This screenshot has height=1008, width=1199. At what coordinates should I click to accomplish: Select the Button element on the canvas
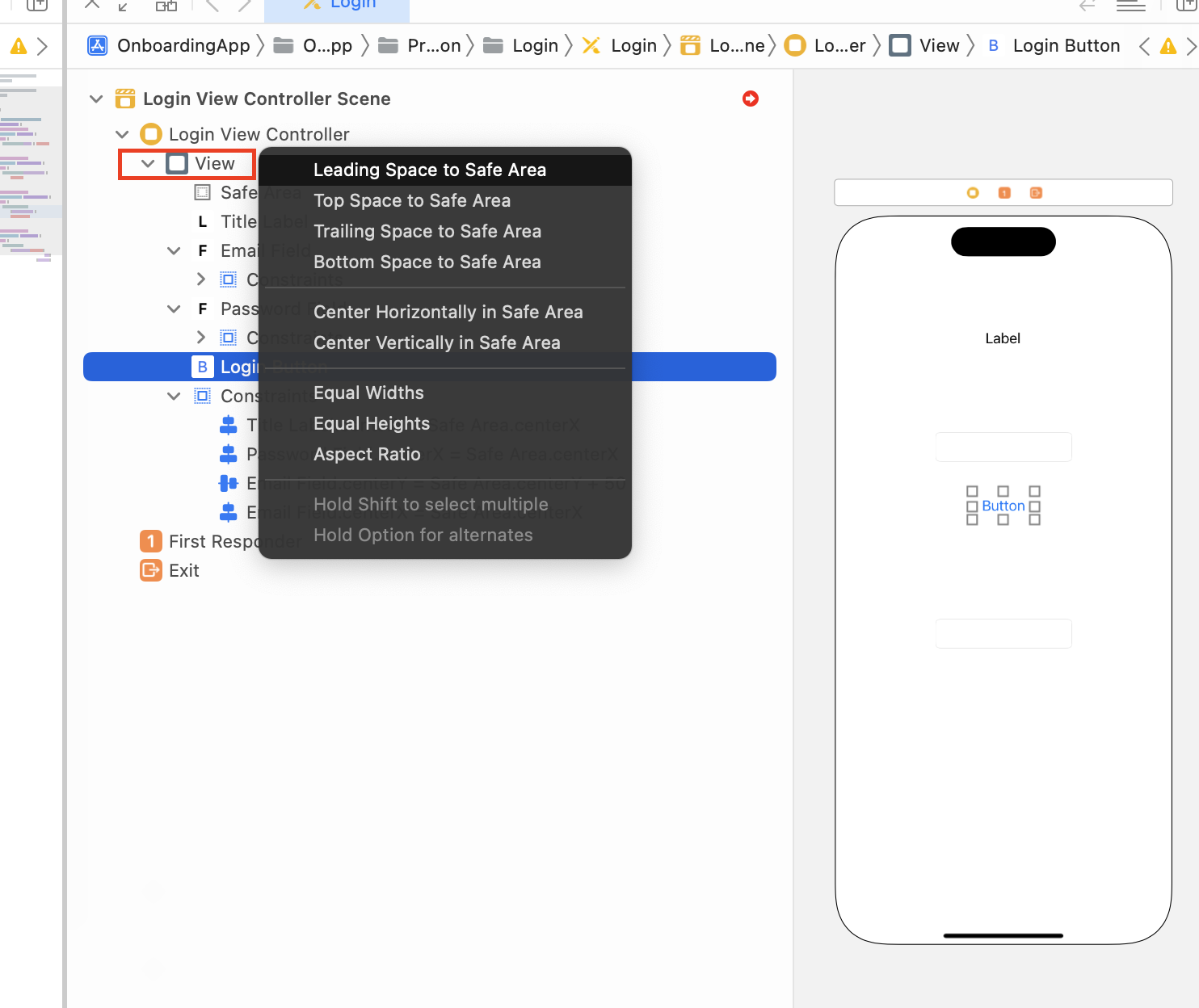tap(1003, 505)
